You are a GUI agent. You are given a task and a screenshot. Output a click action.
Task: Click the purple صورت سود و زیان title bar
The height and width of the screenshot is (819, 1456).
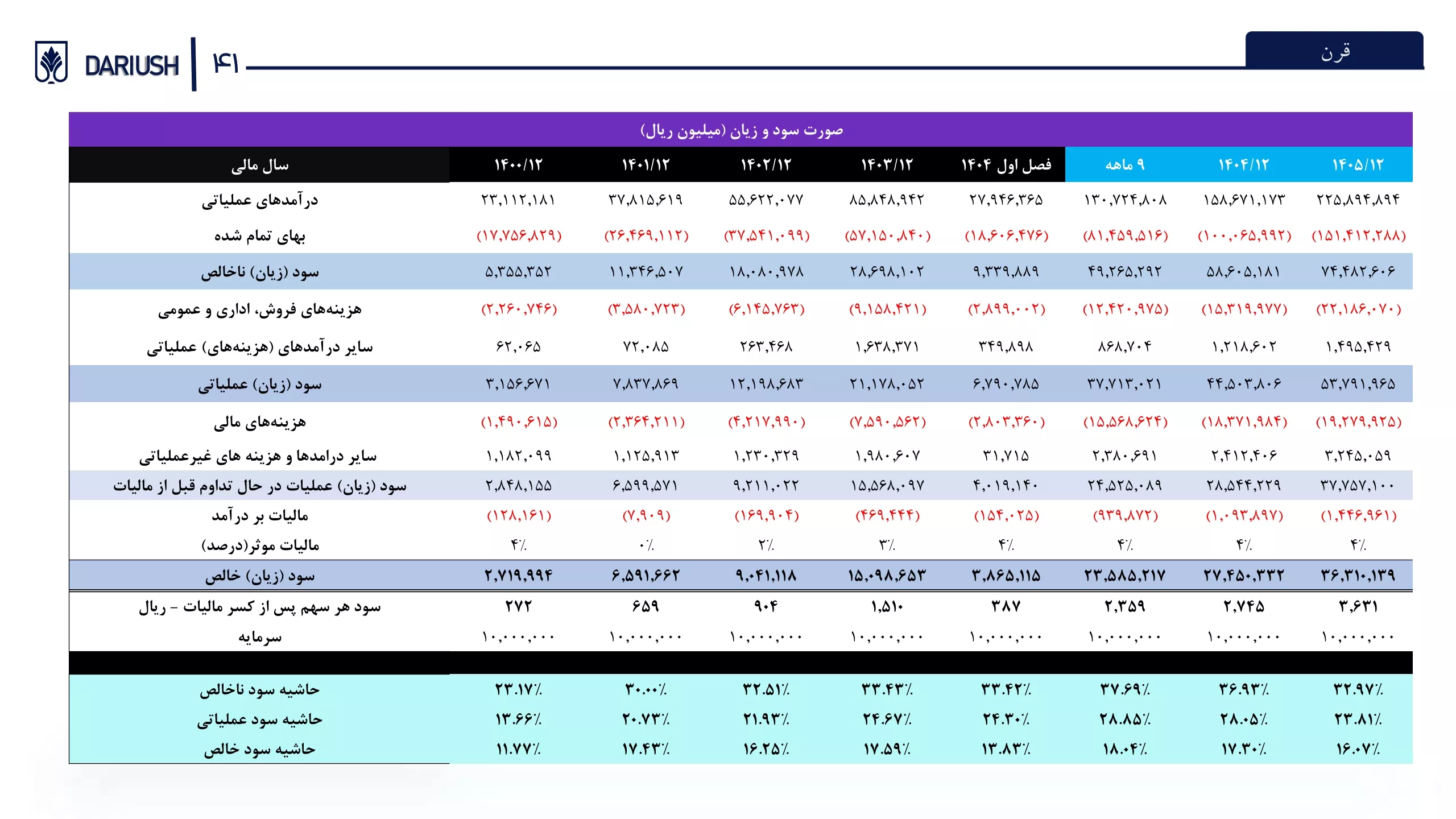741,130
